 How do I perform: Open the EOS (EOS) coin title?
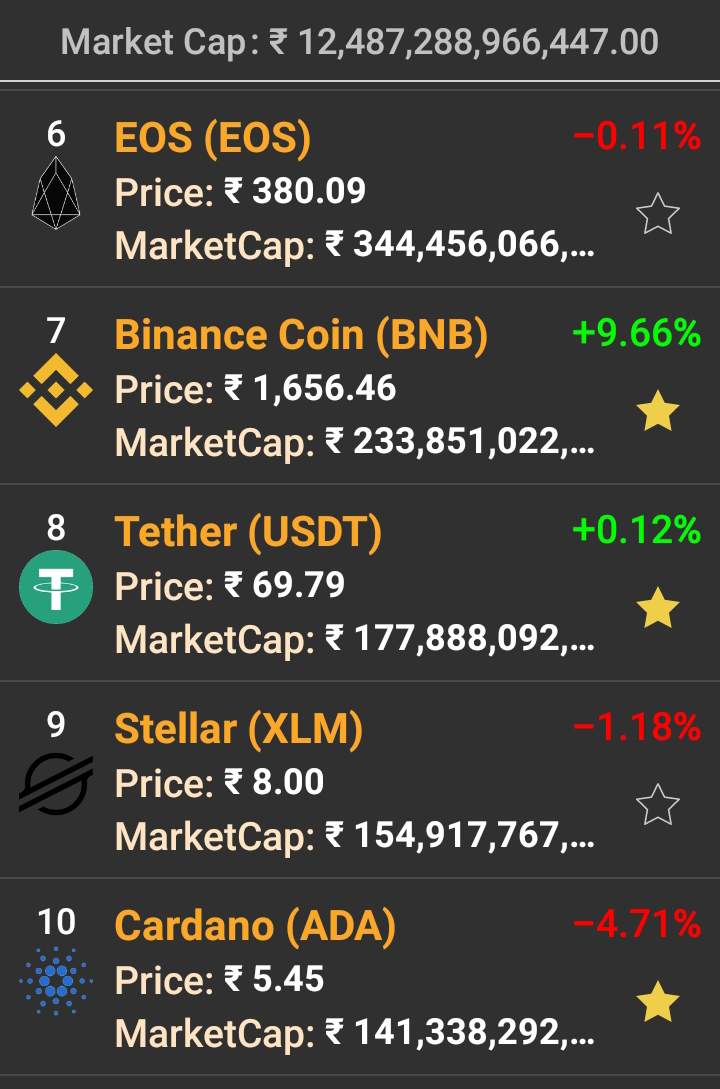213,138
